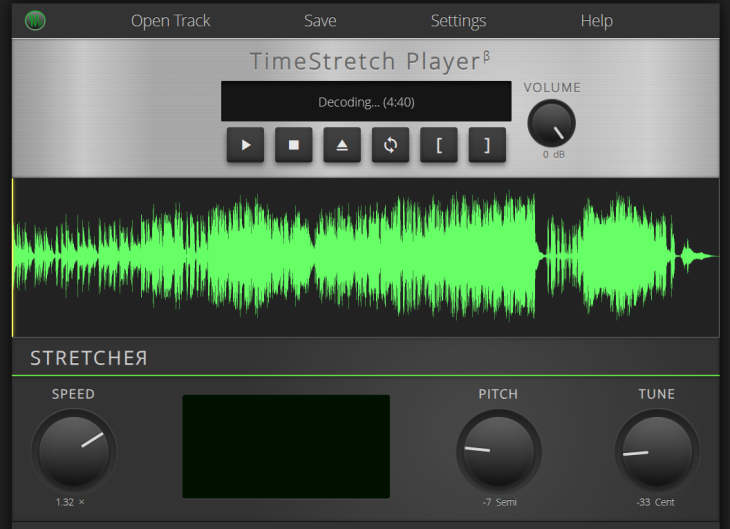Click the Volume knob
Viewport: 730px width, 529px height.
point(552,124)
